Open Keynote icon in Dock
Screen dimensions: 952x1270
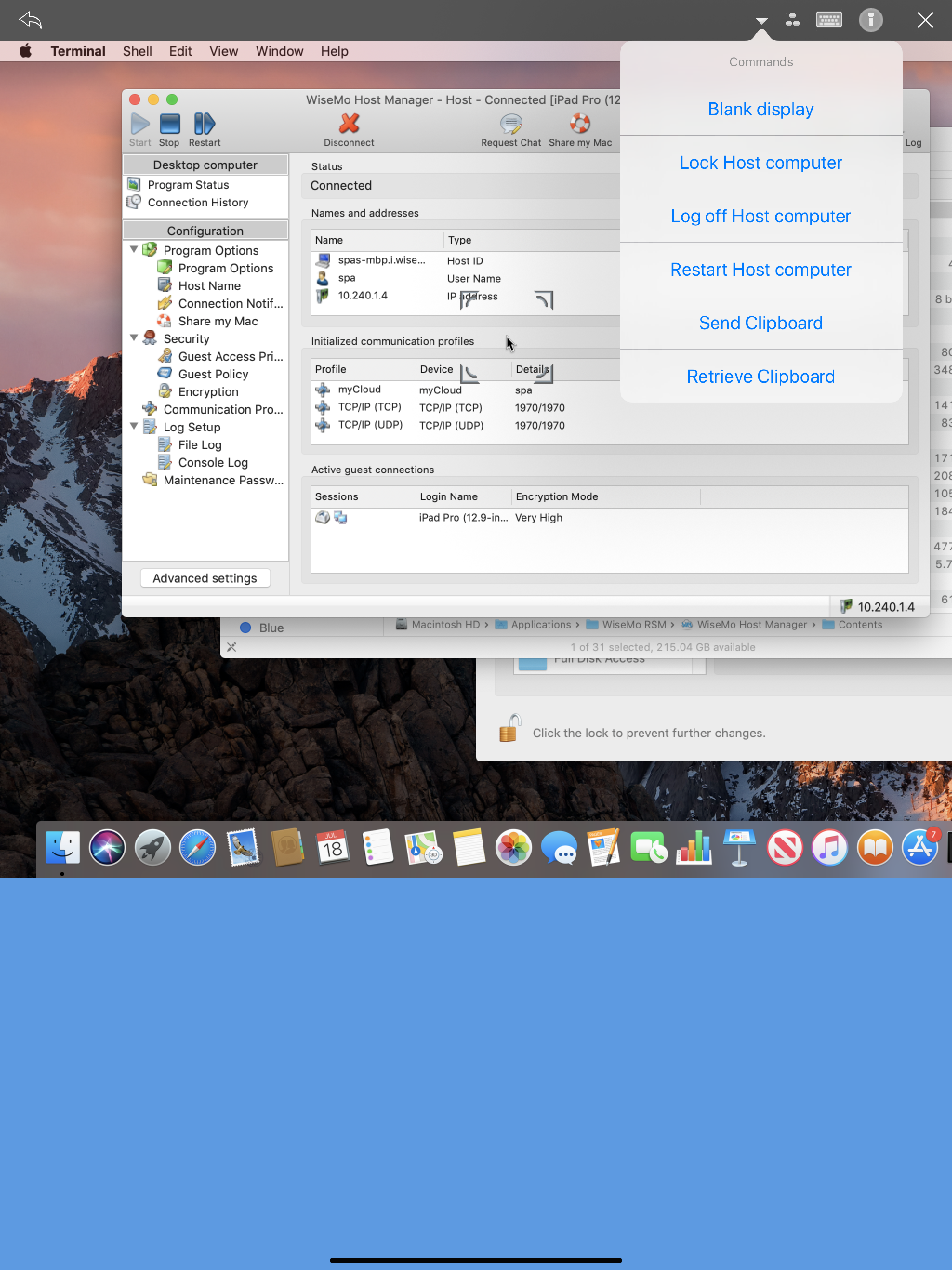[x=739, y=847]
